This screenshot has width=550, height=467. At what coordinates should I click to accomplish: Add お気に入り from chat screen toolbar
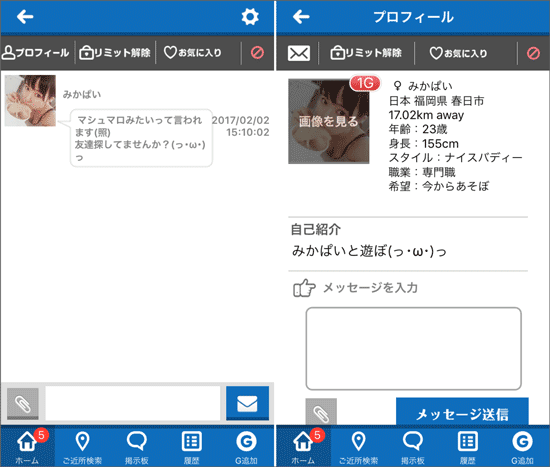coord(193,53)
